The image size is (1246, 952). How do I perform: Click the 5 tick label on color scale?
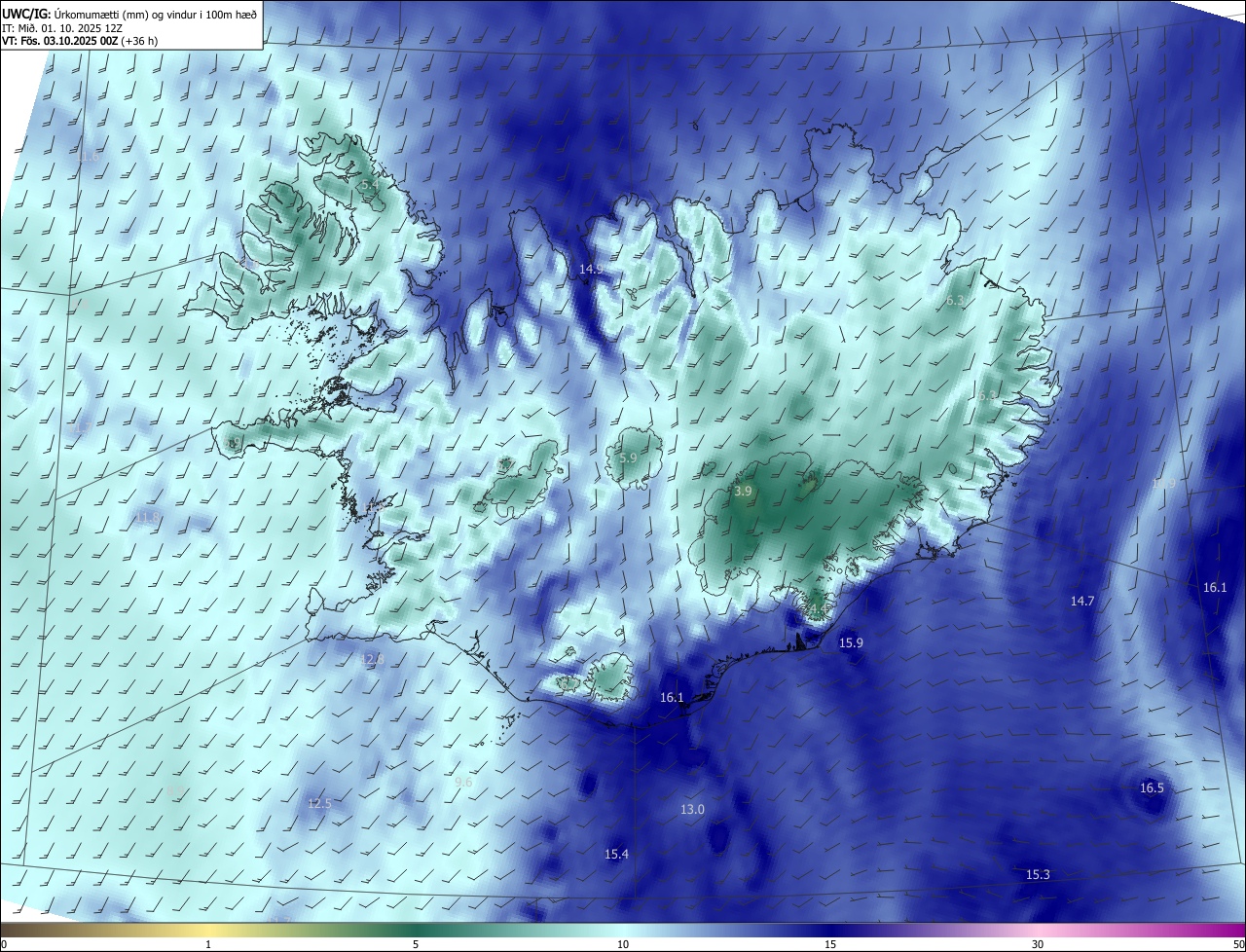coord(416,944)
